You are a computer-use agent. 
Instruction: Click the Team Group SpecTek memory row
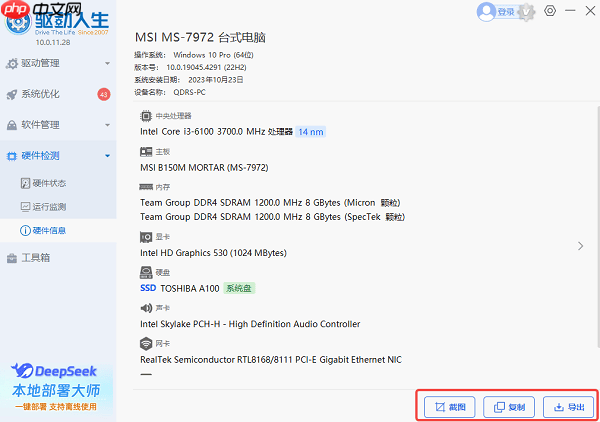click(272, 217)
